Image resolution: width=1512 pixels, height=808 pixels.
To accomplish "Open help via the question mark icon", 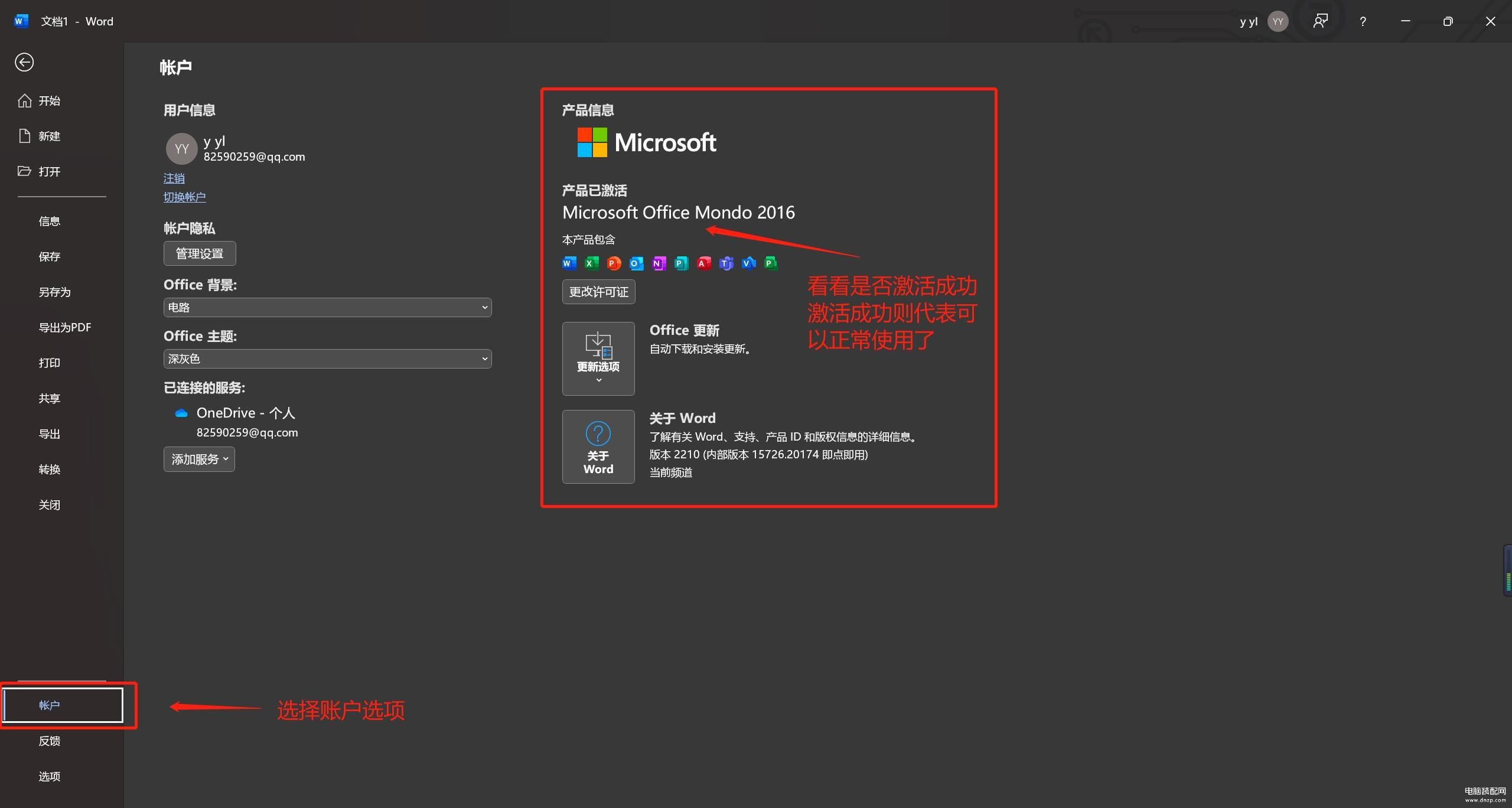I will click(1363, 21).
